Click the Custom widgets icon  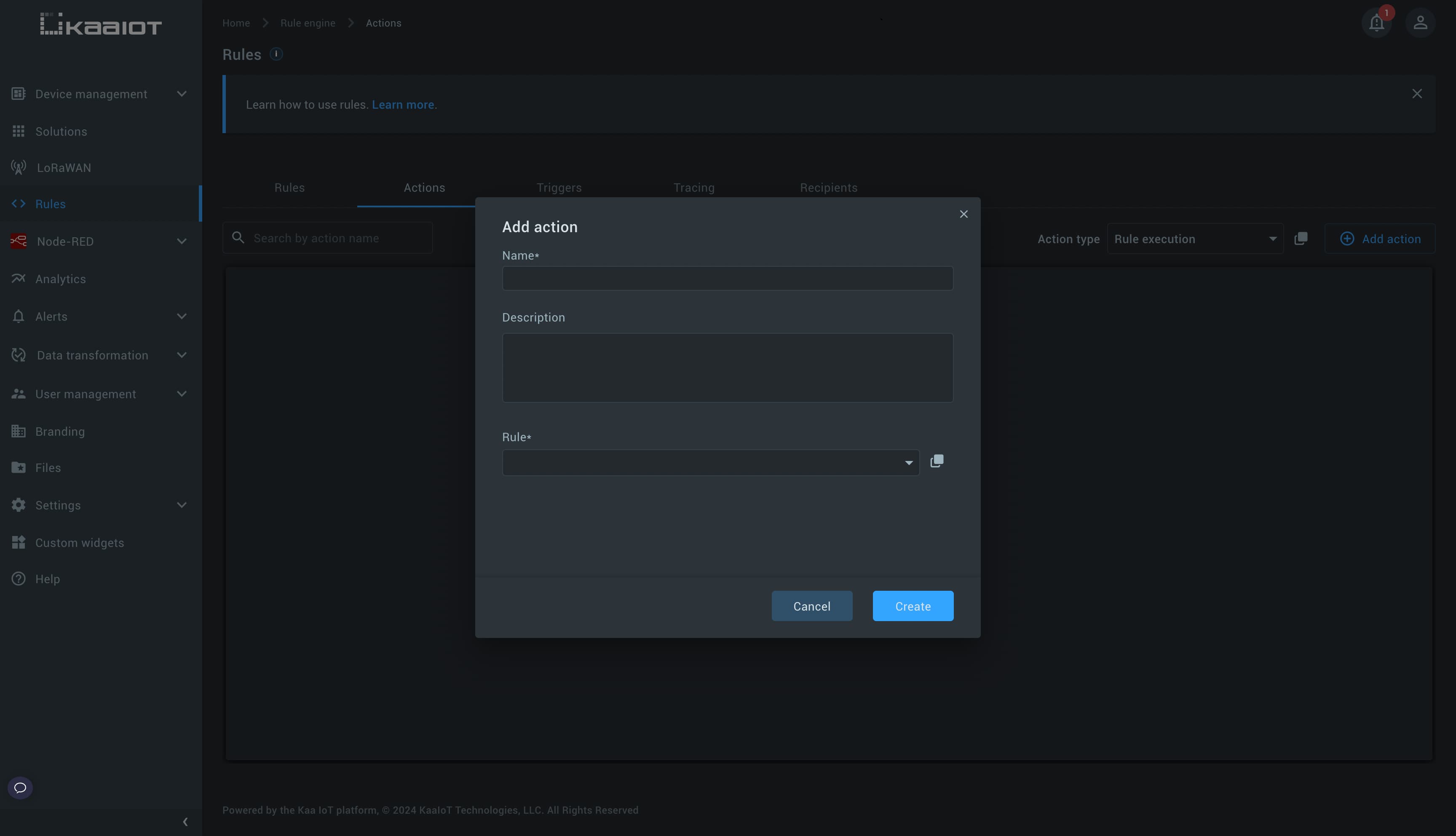(19, 543)
